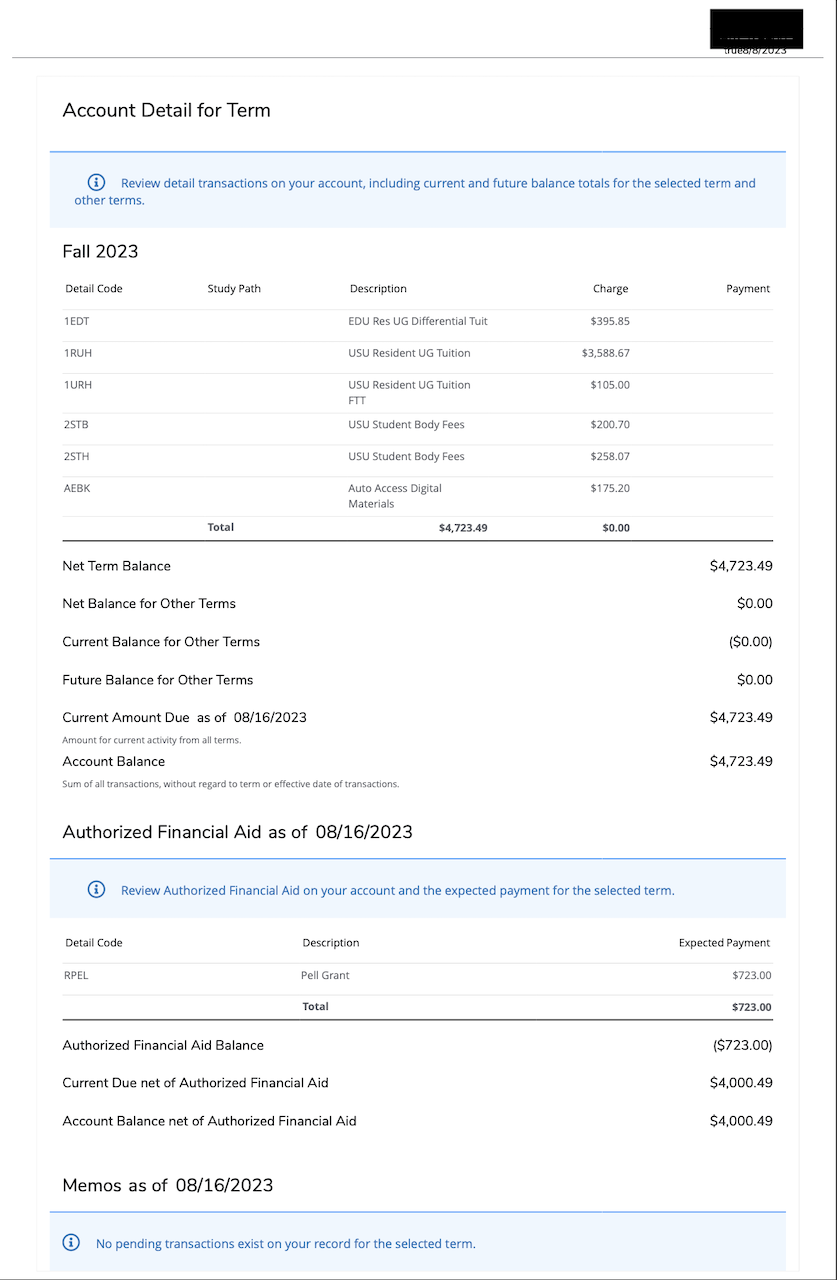Image resolution: width=837 pixels, height=1280 pixels.
Task: Click the info icon above Fall 2023 charges
Action: coord(96,182)
